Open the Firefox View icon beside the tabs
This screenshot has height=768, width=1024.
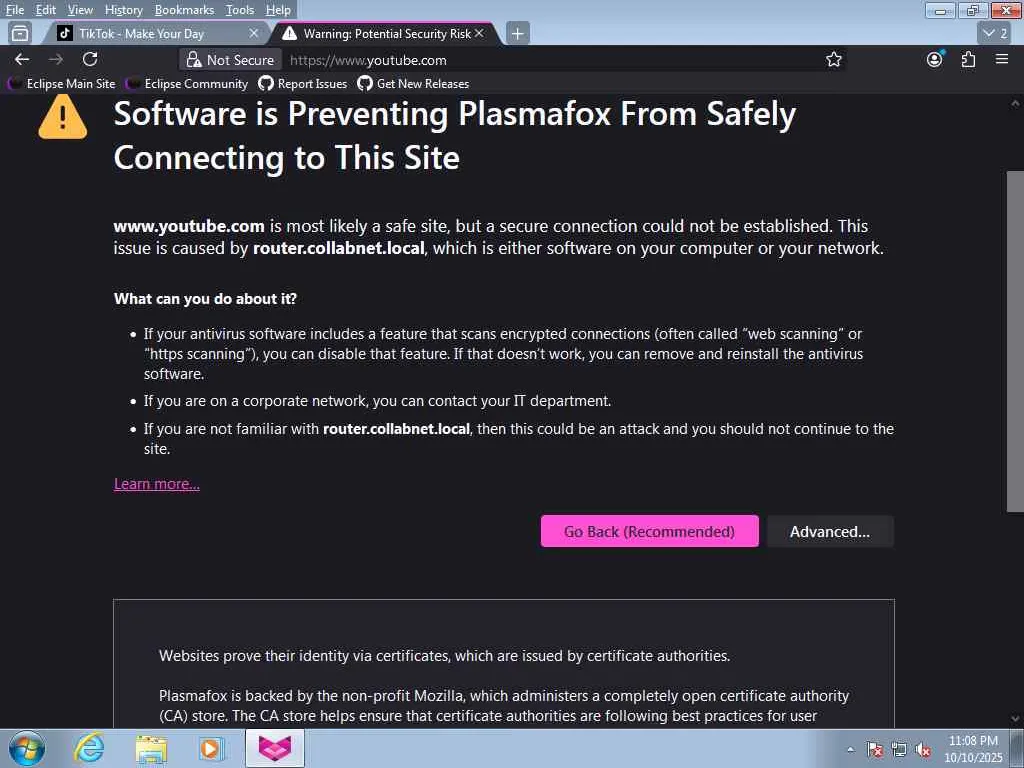20,33
